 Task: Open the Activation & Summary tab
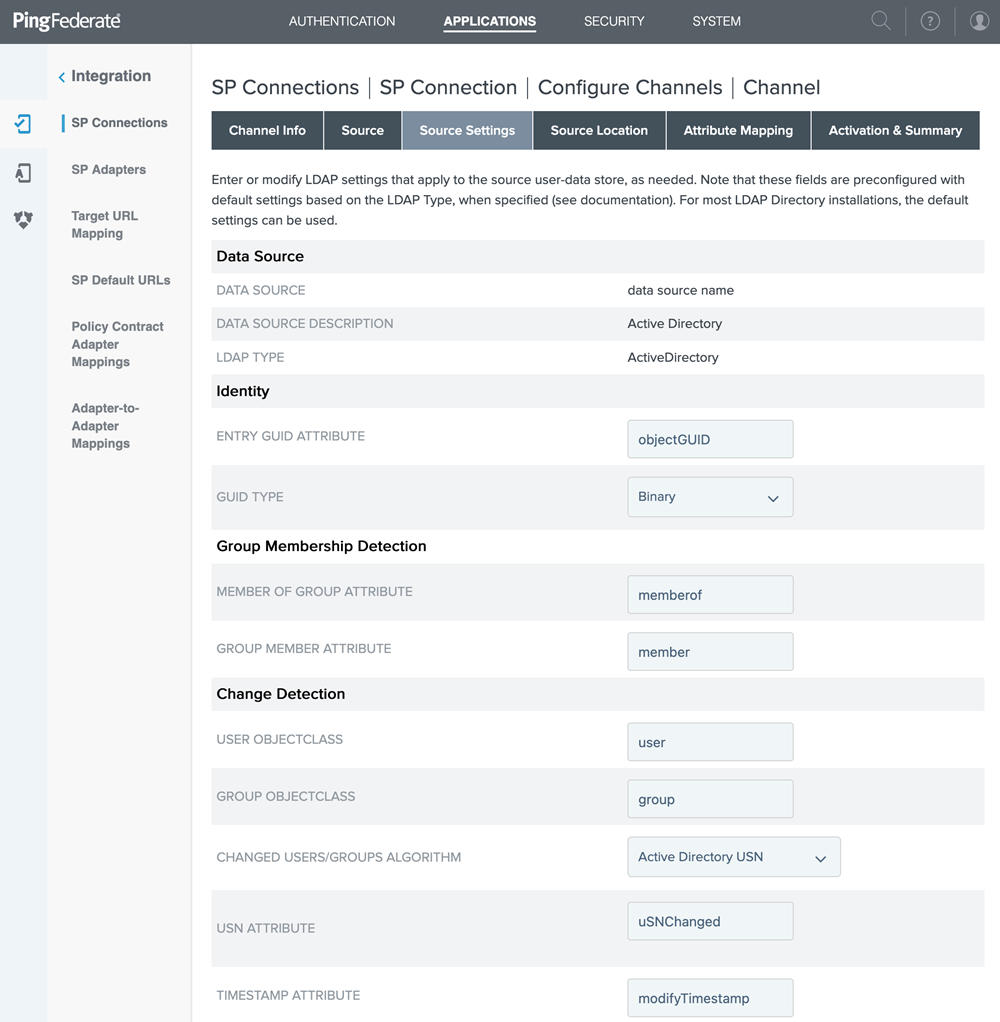click(895, 130)
